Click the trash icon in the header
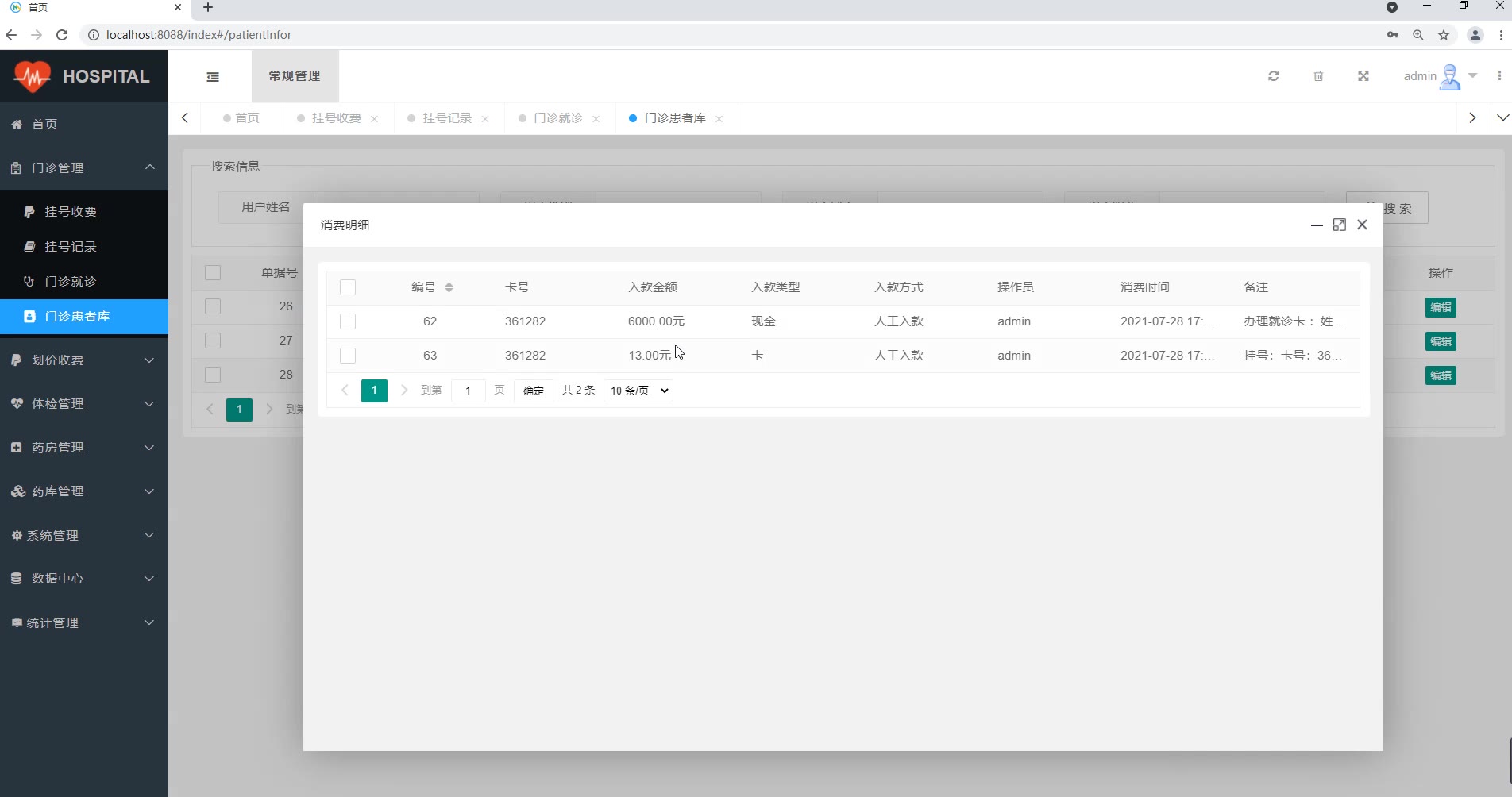 coord(1318,76)
